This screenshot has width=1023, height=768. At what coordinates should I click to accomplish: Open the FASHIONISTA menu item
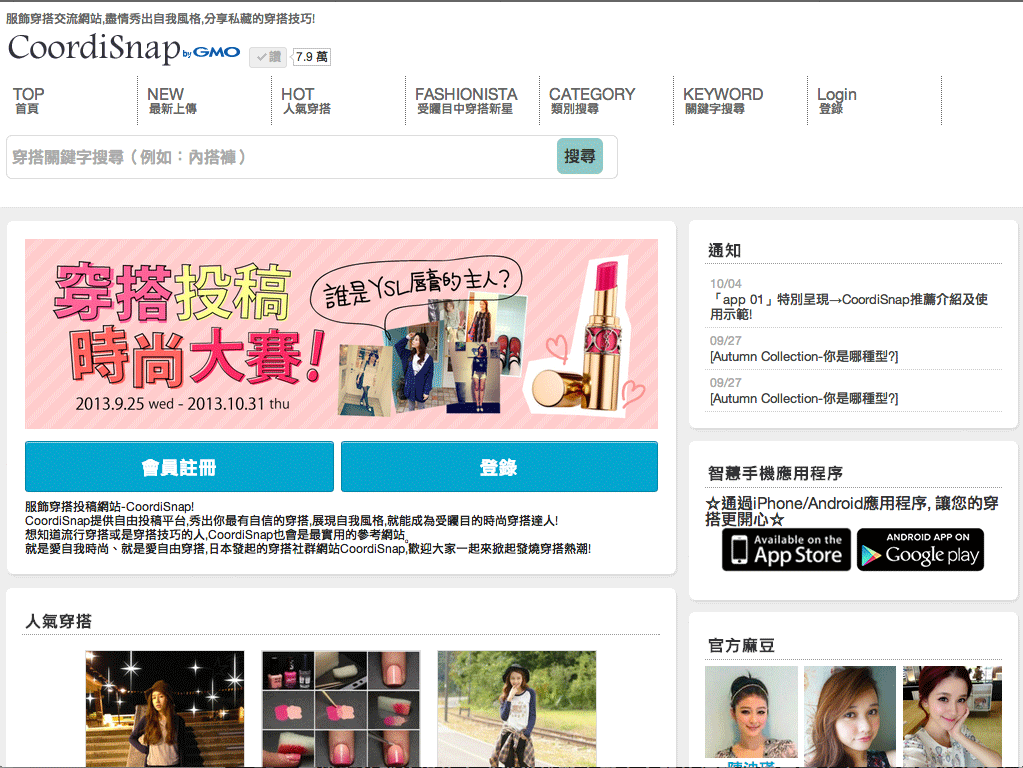pos(466,100)
